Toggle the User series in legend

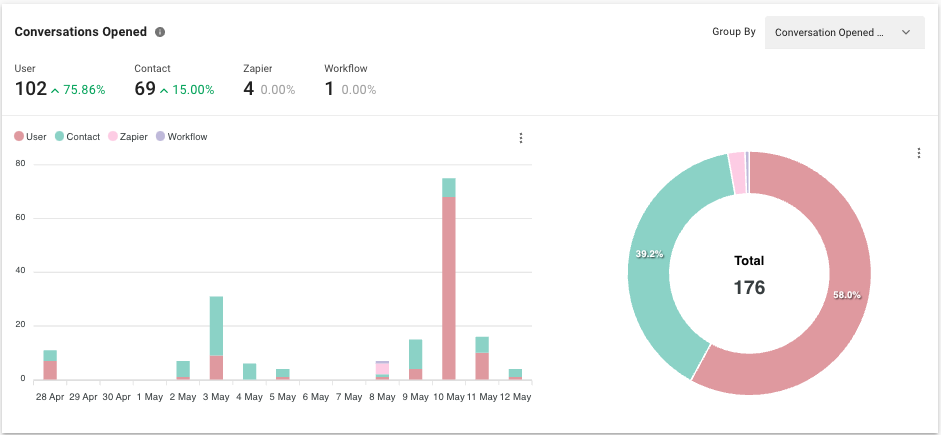(x=30, y=137)
